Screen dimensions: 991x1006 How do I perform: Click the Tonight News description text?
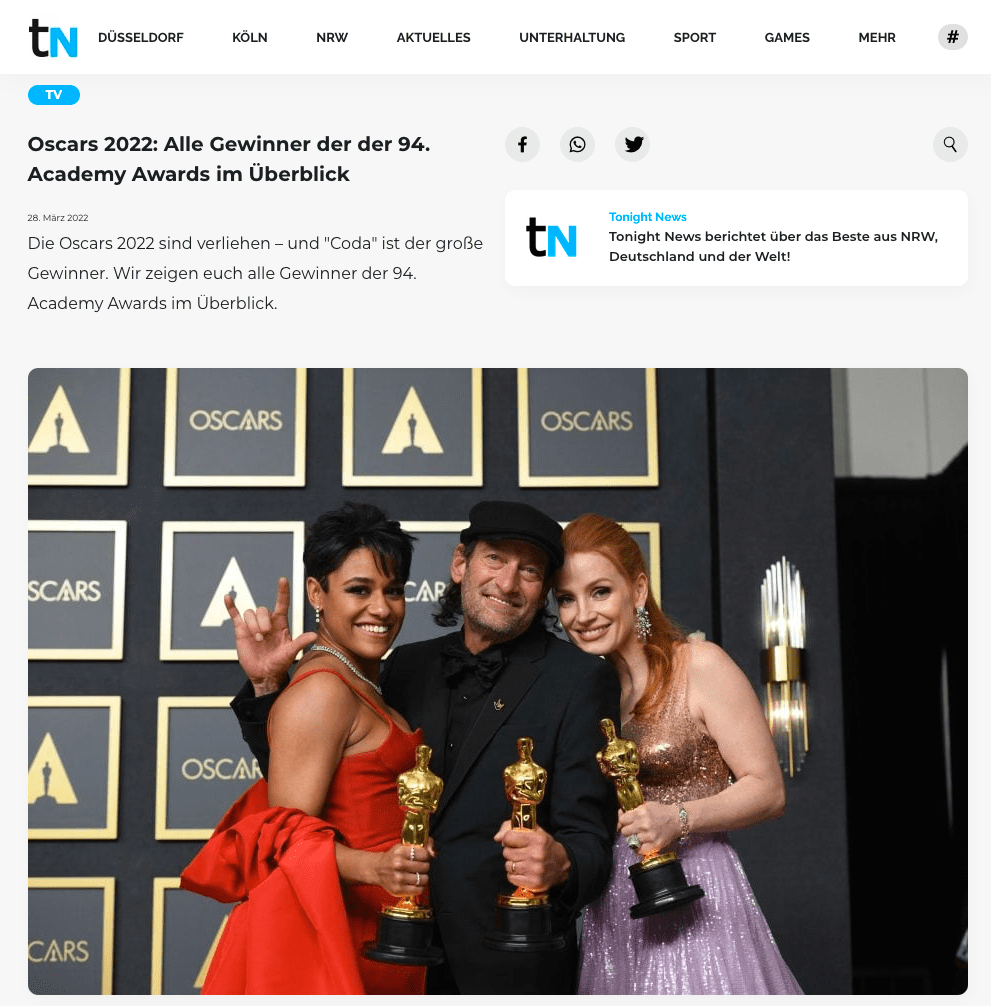[773, 246]
